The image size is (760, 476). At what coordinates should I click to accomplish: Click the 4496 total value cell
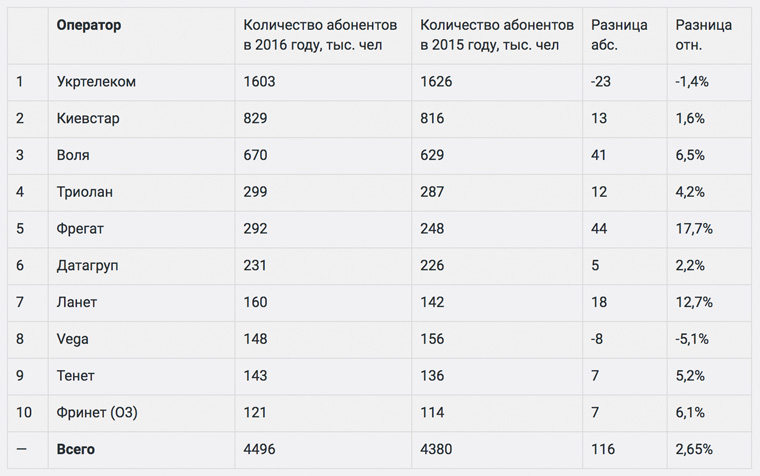coord(260,450)
